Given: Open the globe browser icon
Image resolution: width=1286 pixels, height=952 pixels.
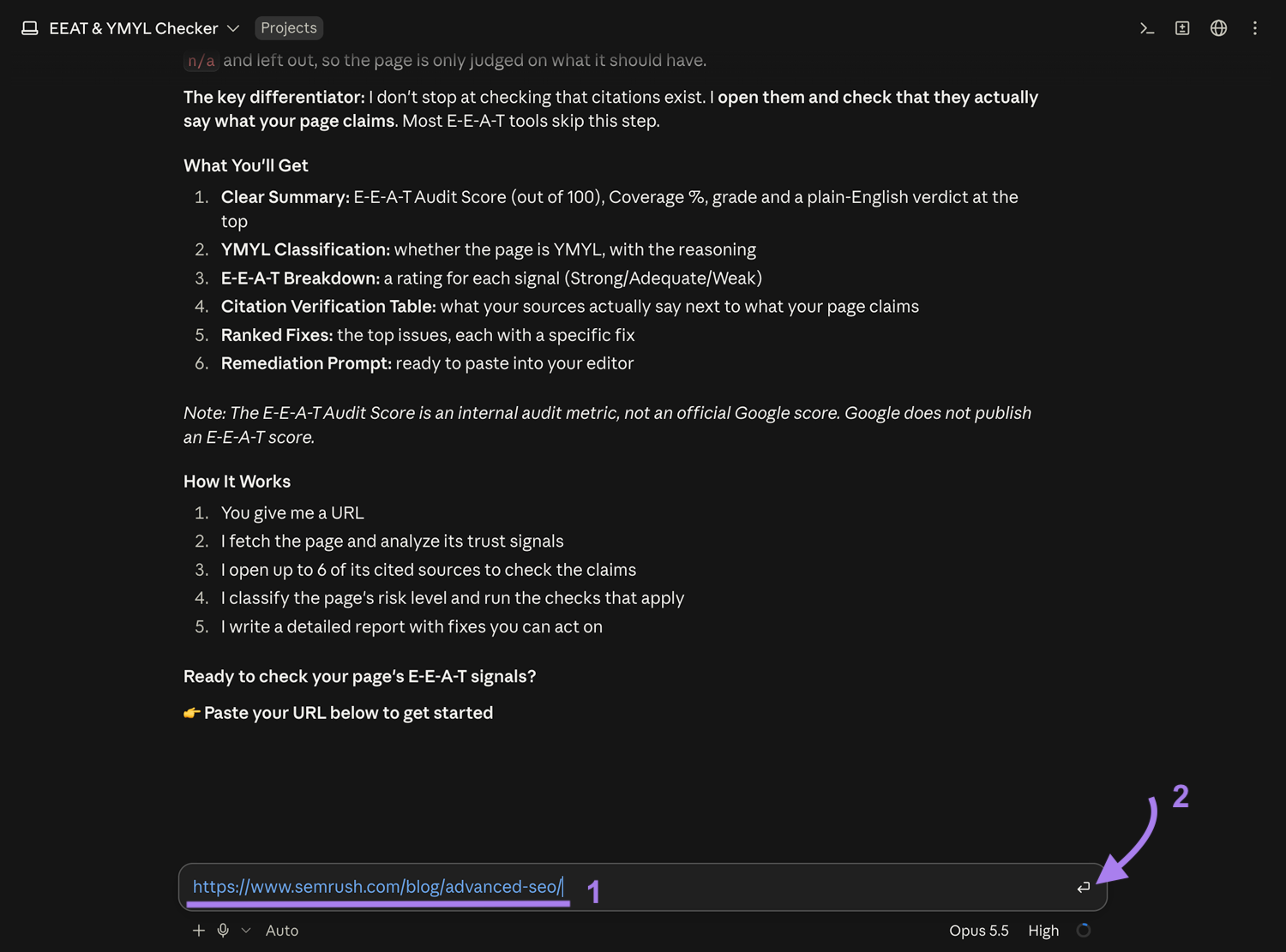Looking at the screenshot, I should click(1218, 28).
